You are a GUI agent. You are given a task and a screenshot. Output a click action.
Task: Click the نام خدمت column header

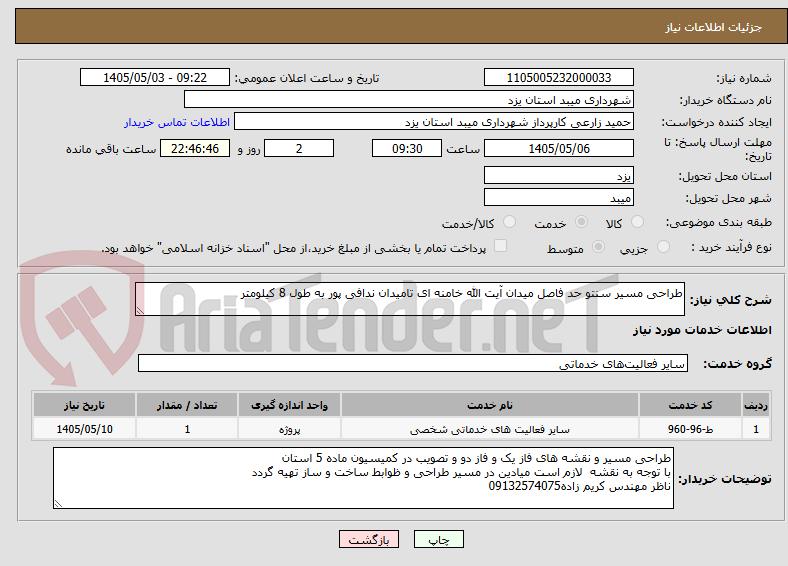490,405
